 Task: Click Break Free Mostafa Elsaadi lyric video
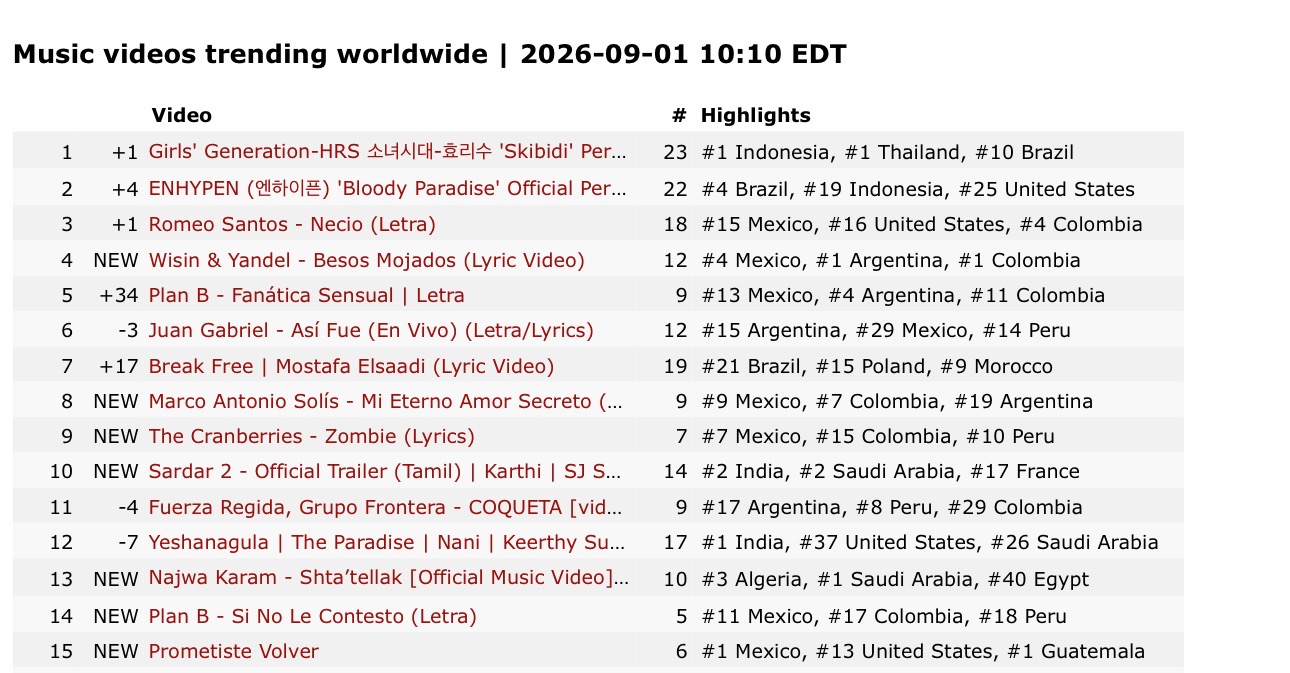click(x=351, y=366)
